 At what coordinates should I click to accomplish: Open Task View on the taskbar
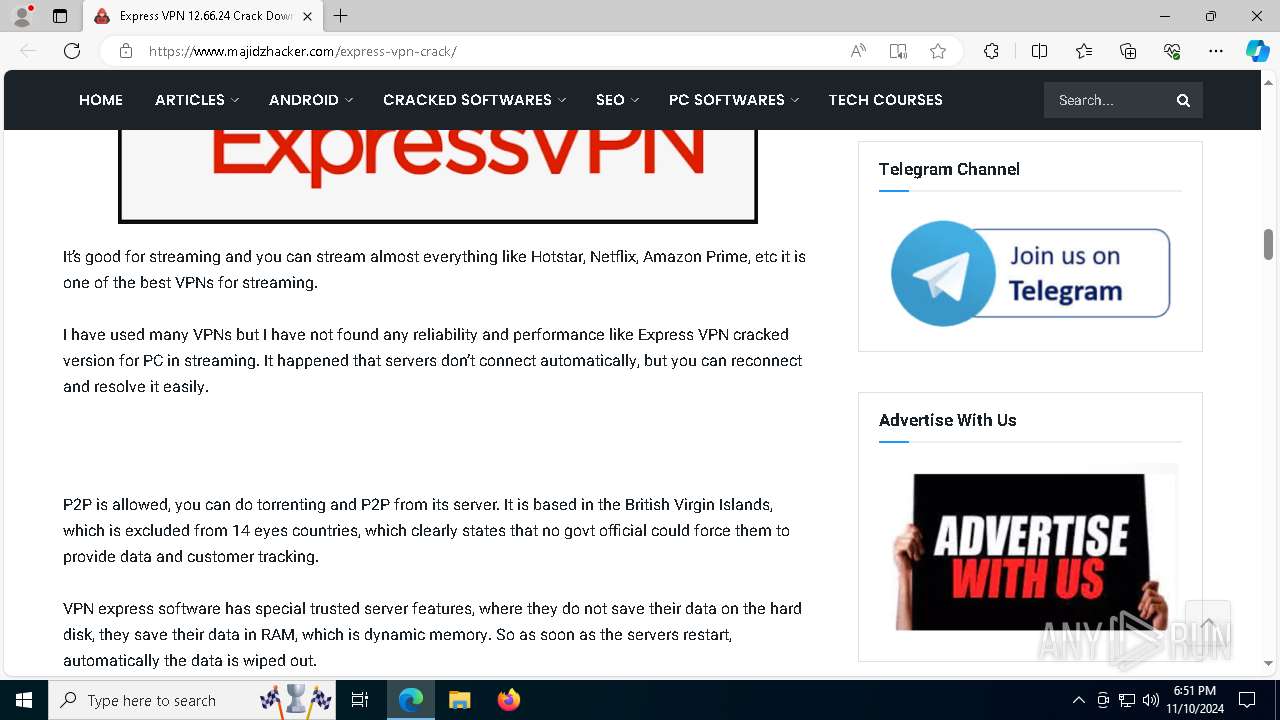[360, 700]
